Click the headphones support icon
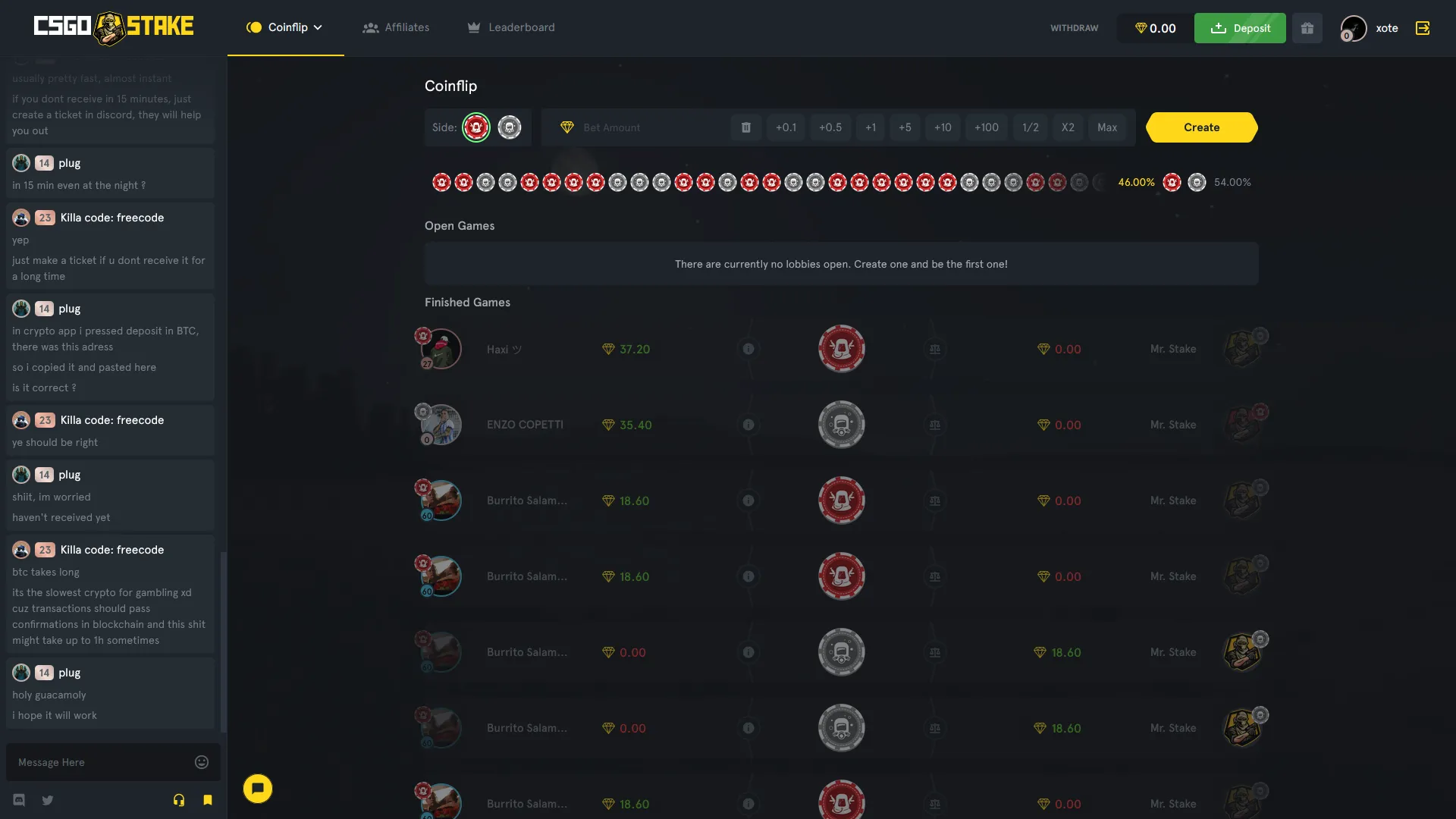Image resolution: width=1456 pixels, height=819 pixels. point(179,800)
